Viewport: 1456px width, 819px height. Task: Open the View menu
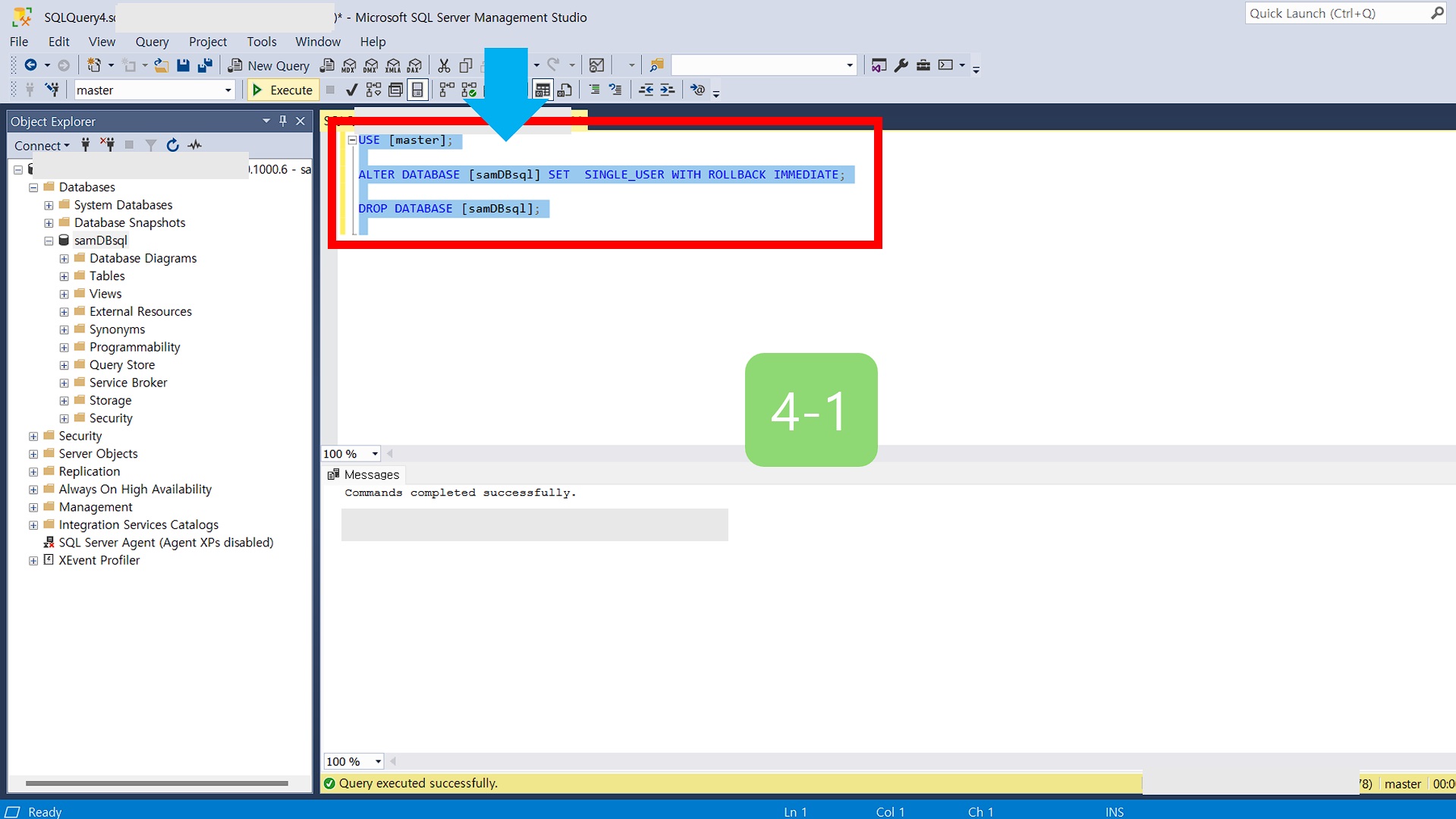(102, 42)
